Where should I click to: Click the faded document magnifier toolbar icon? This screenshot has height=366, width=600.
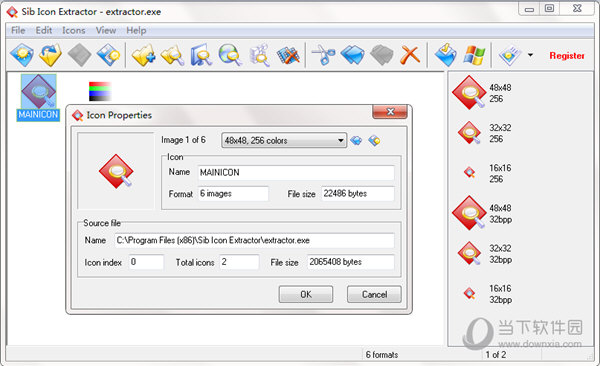259,55
